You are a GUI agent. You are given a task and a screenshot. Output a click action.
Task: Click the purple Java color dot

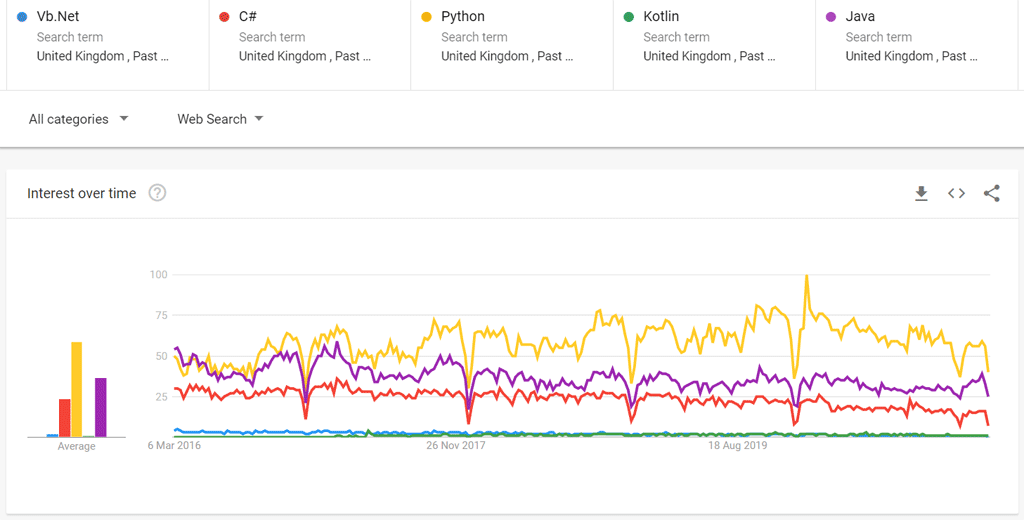831,17
